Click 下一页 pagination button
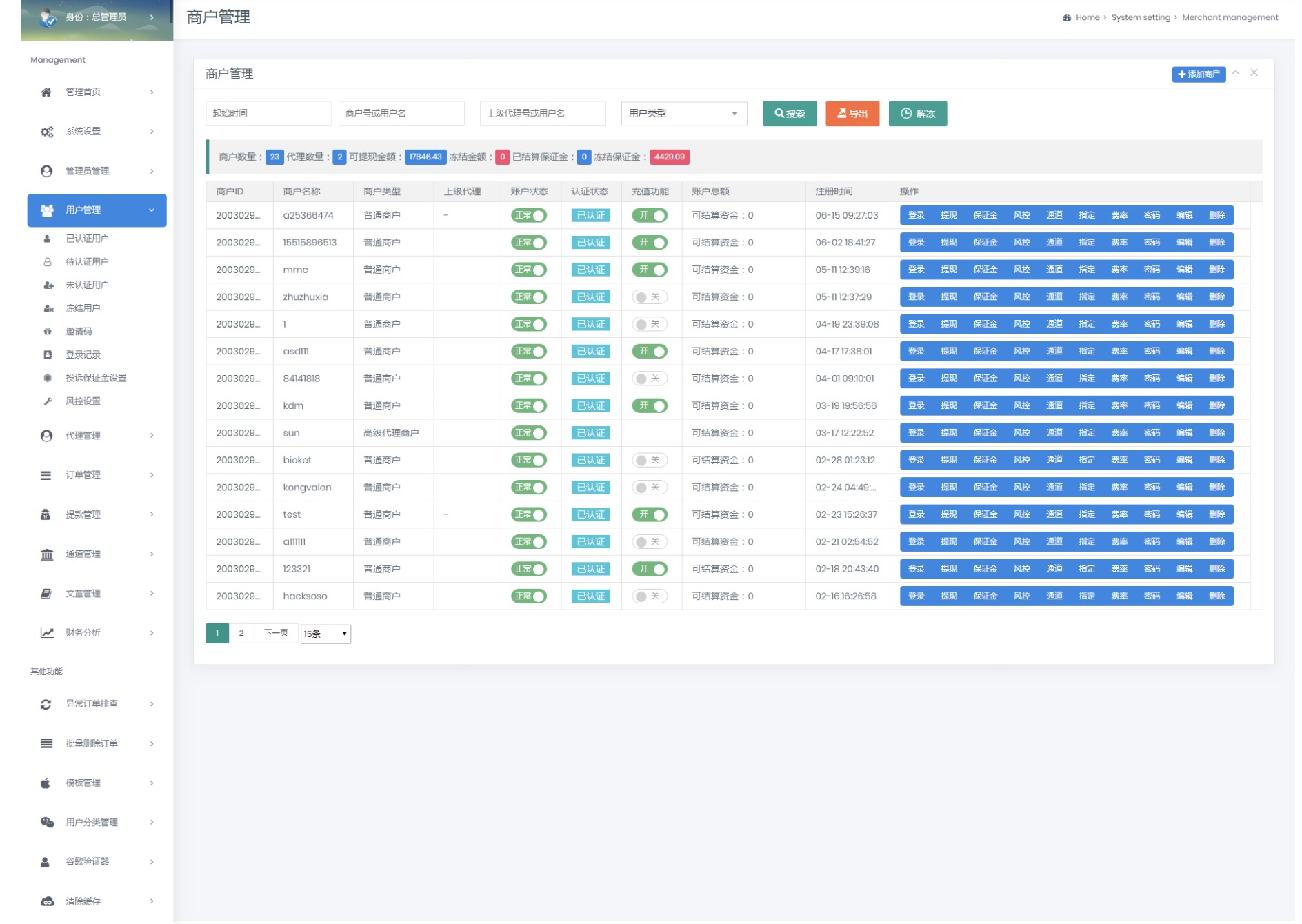 [276, 633]
